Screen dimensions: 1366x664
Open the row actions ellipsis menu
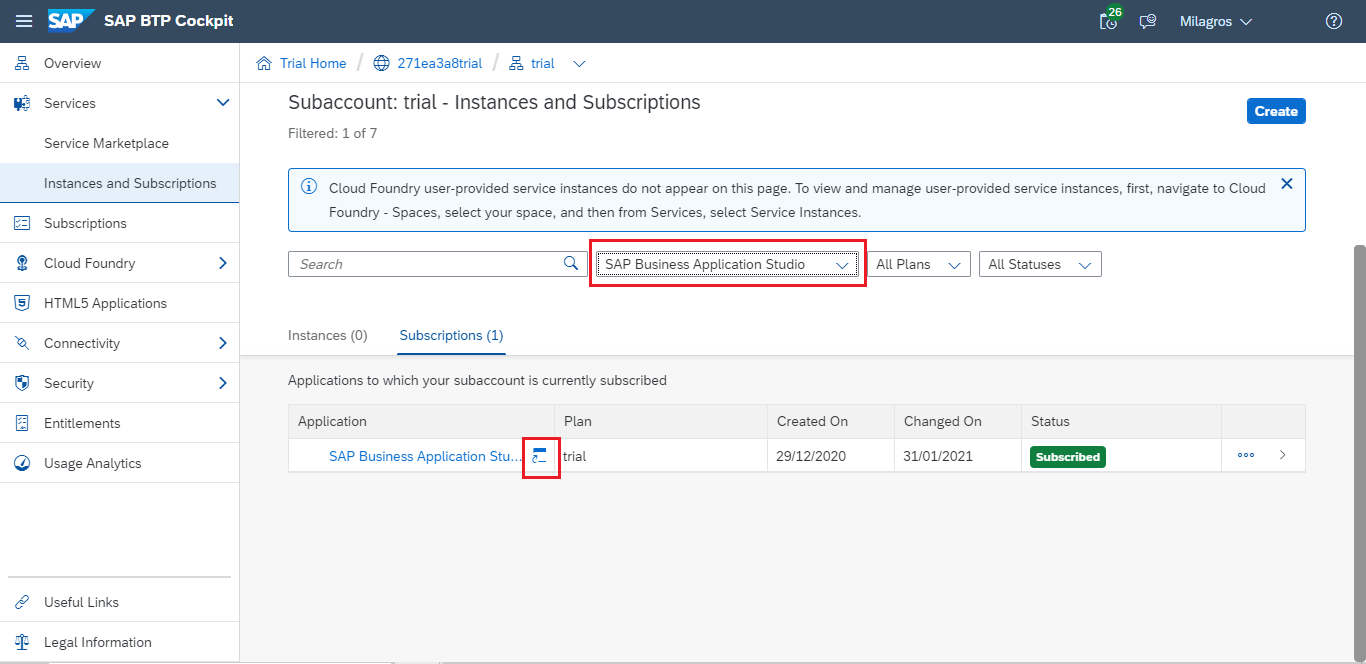1245,455
